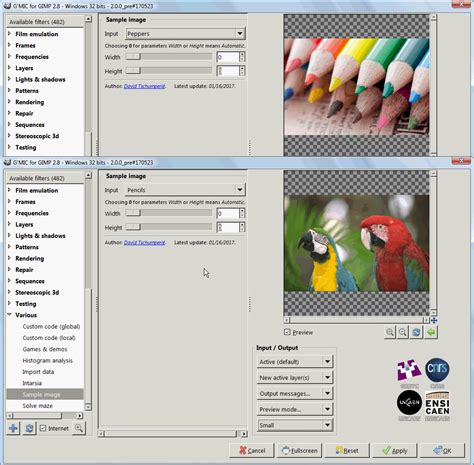Viewport: 474px width, 465px height.
Task: Click the blue refresh preview icon
Action: 416,332
